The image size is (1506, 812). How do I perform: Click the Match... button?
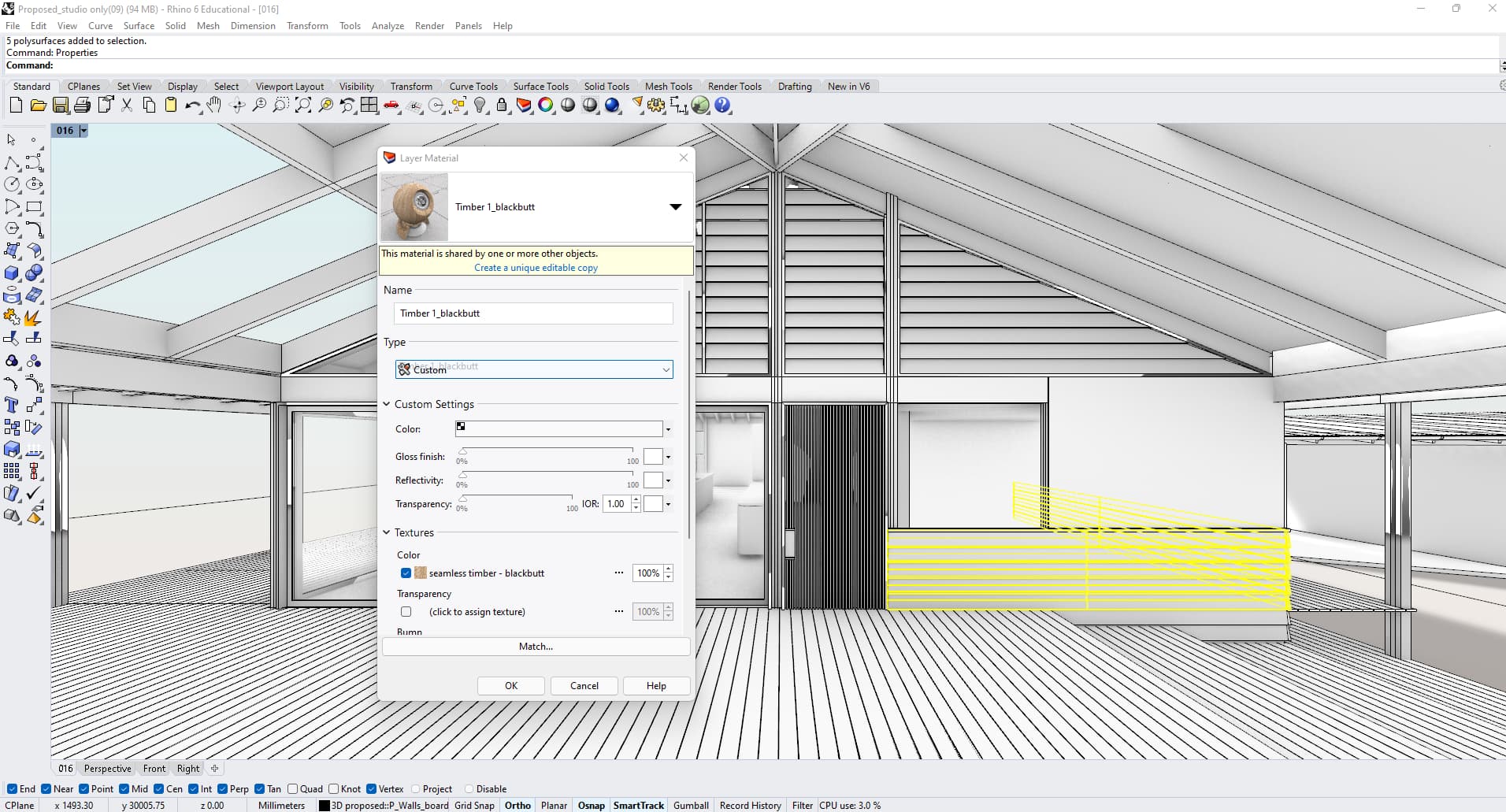(x=536, y=647)
